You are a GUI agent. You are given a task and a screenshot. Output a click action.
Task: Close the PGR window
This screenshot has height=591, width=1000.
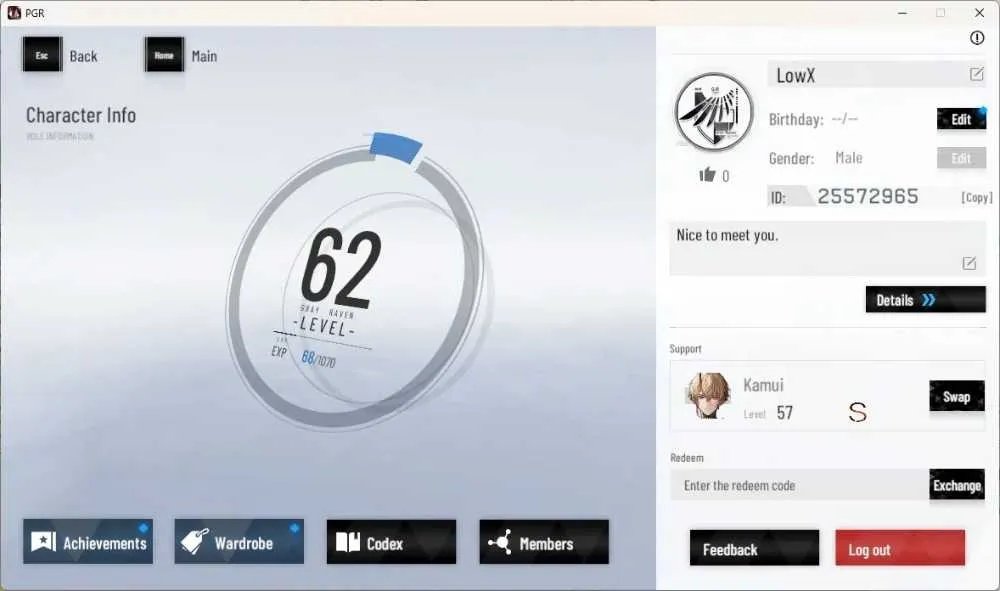click(x=980, y=13)
